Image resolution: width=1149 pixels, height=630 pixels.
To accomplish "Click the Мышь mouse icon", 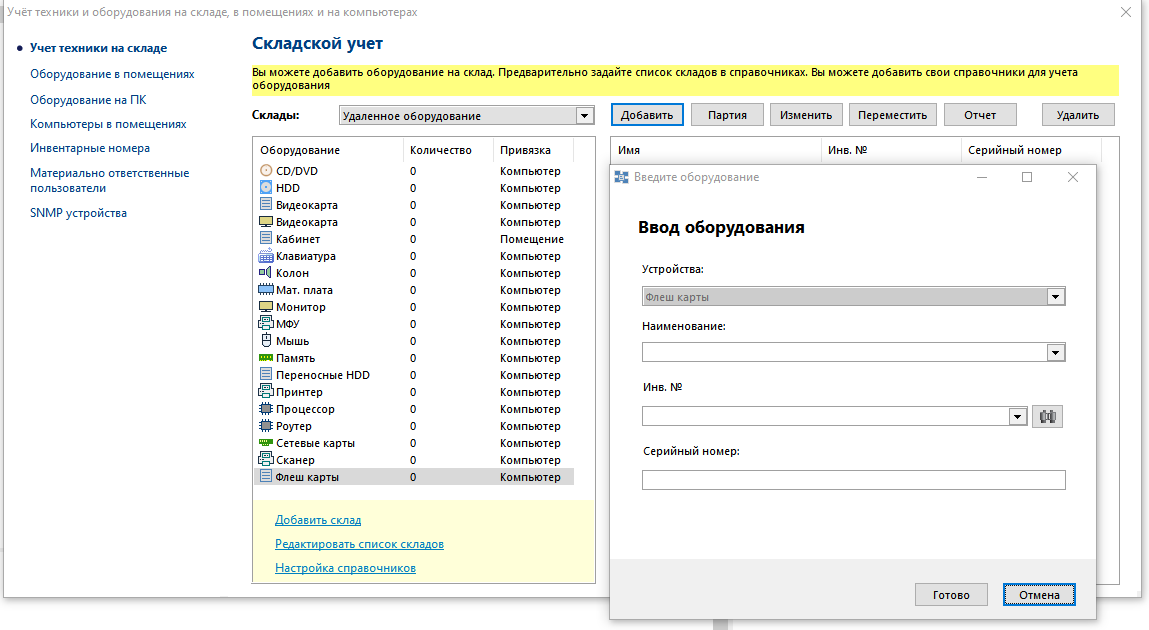I will [x=266, y=341].
